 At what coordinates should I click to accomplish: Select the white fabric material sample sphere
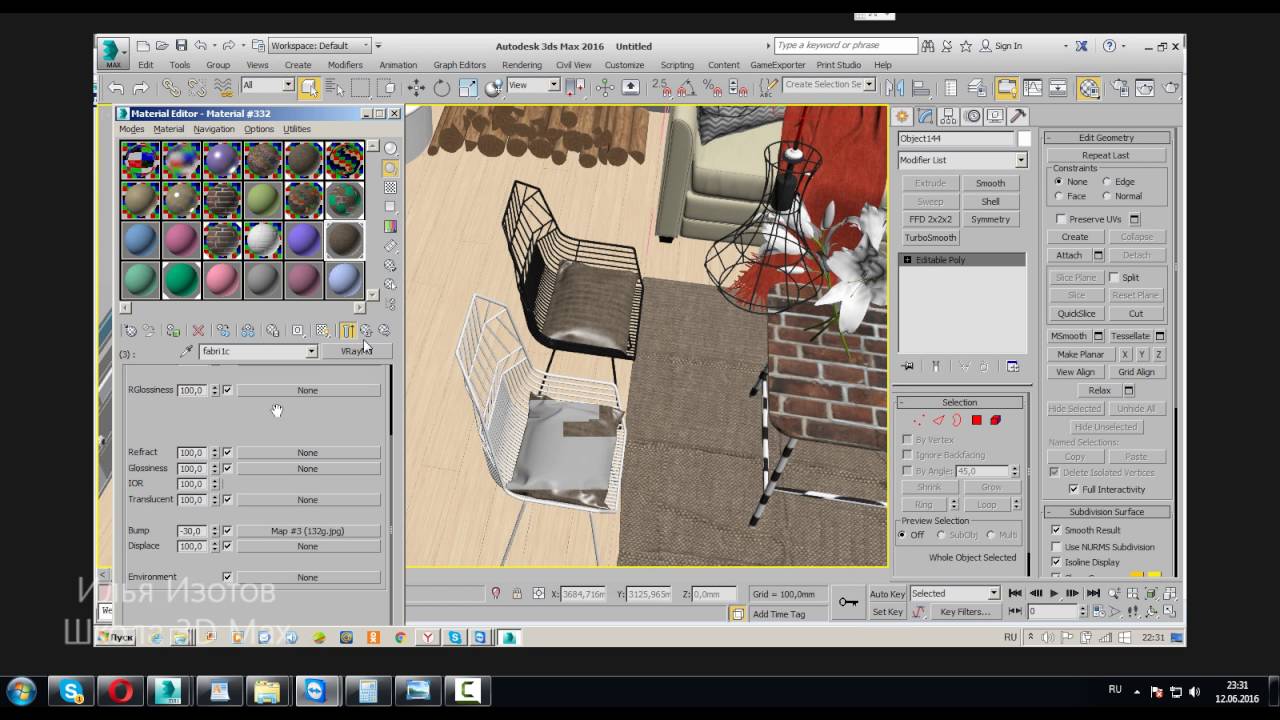click(263, 240)
